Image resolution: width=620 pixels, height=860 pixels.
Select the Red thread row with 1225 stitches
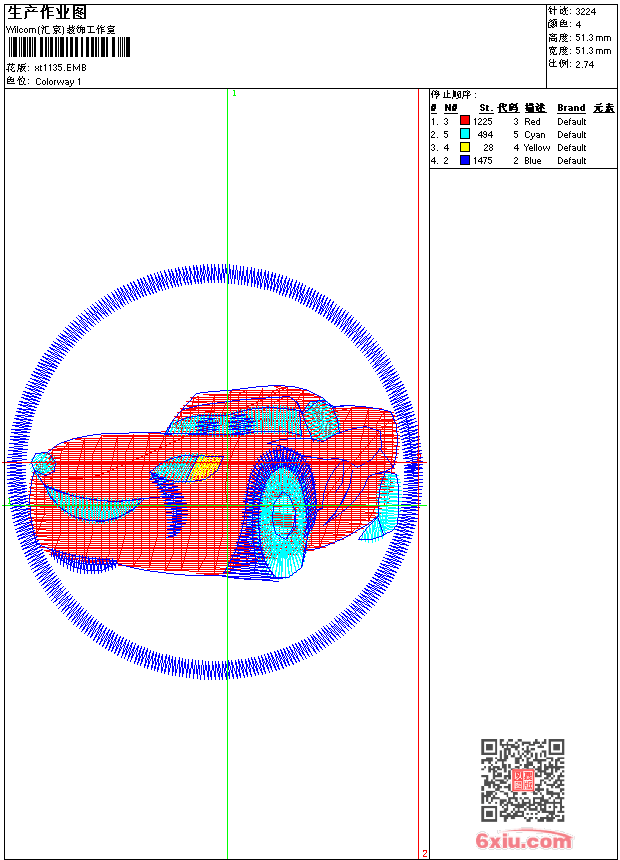523,121
